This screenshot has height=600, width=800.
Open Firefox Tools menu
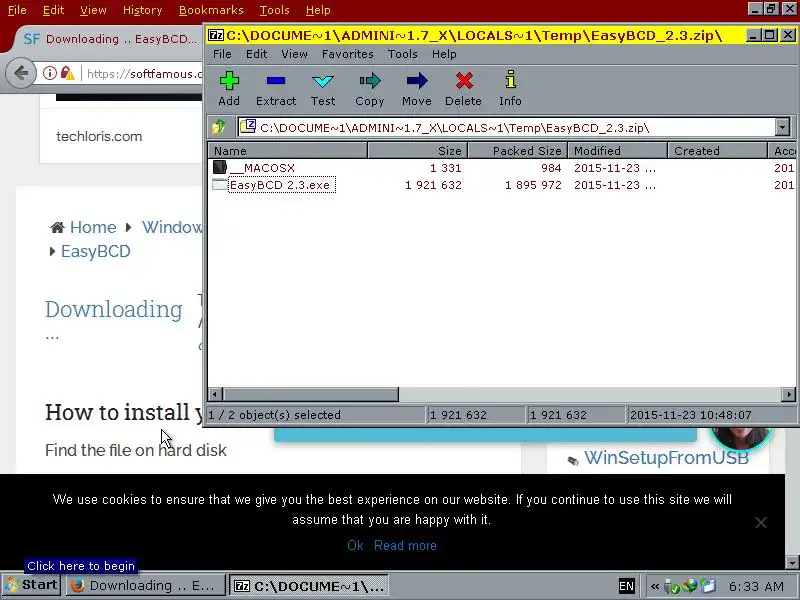[274, 10]
